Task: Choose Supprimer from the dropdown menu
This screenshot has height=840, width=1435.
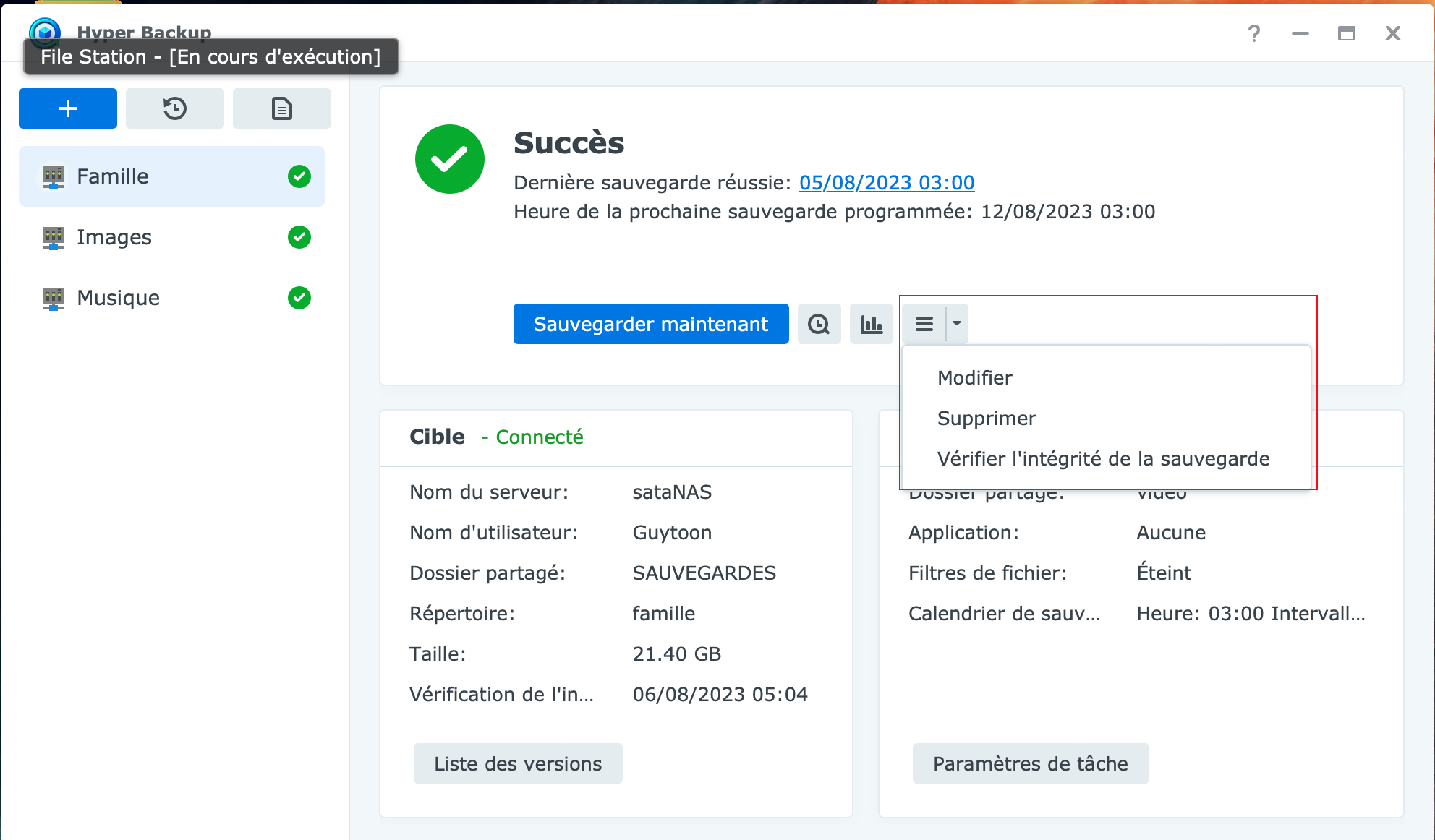Action: click(x=986, y=419)
